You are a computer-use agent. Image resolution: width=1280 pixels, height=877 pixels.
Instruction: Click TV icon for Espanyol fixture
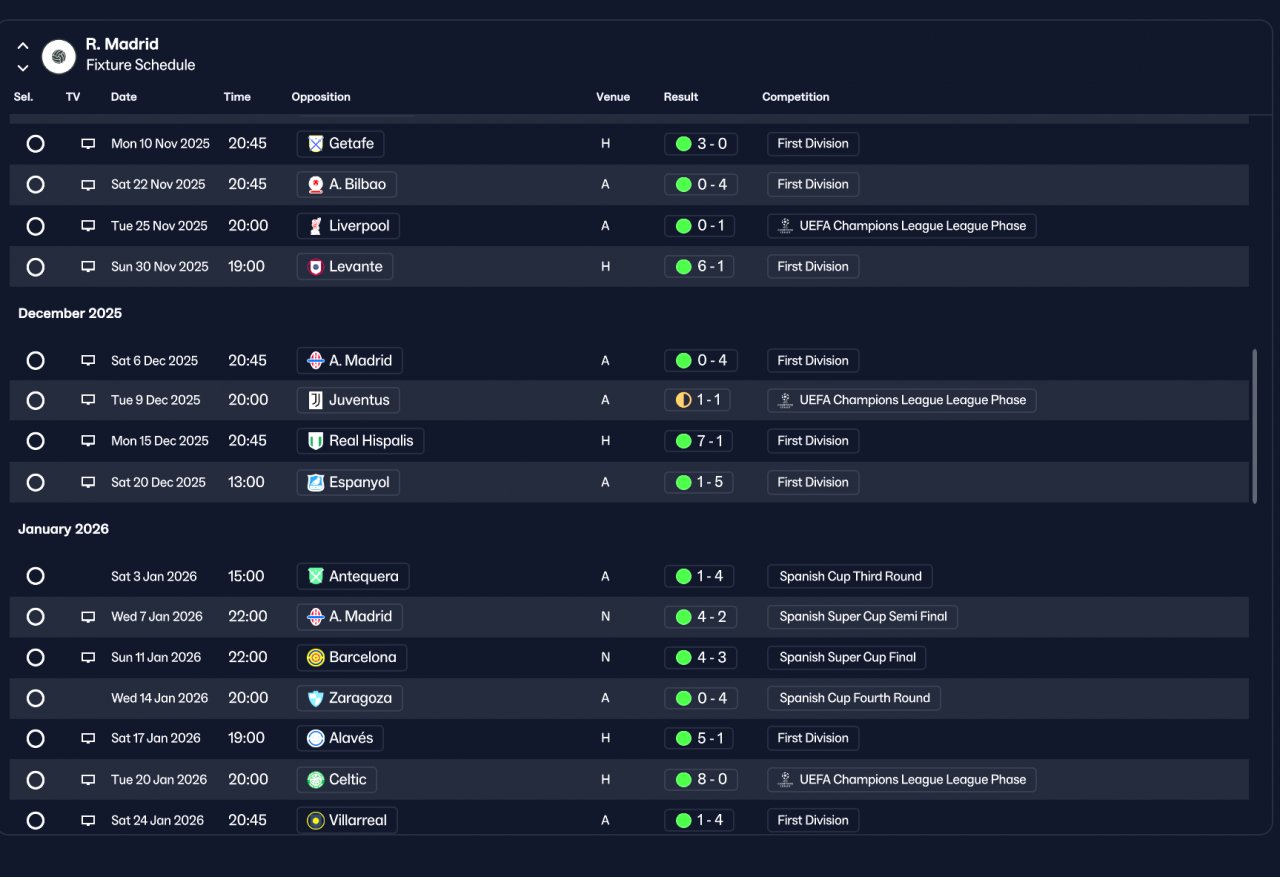[x=88, y=483]
